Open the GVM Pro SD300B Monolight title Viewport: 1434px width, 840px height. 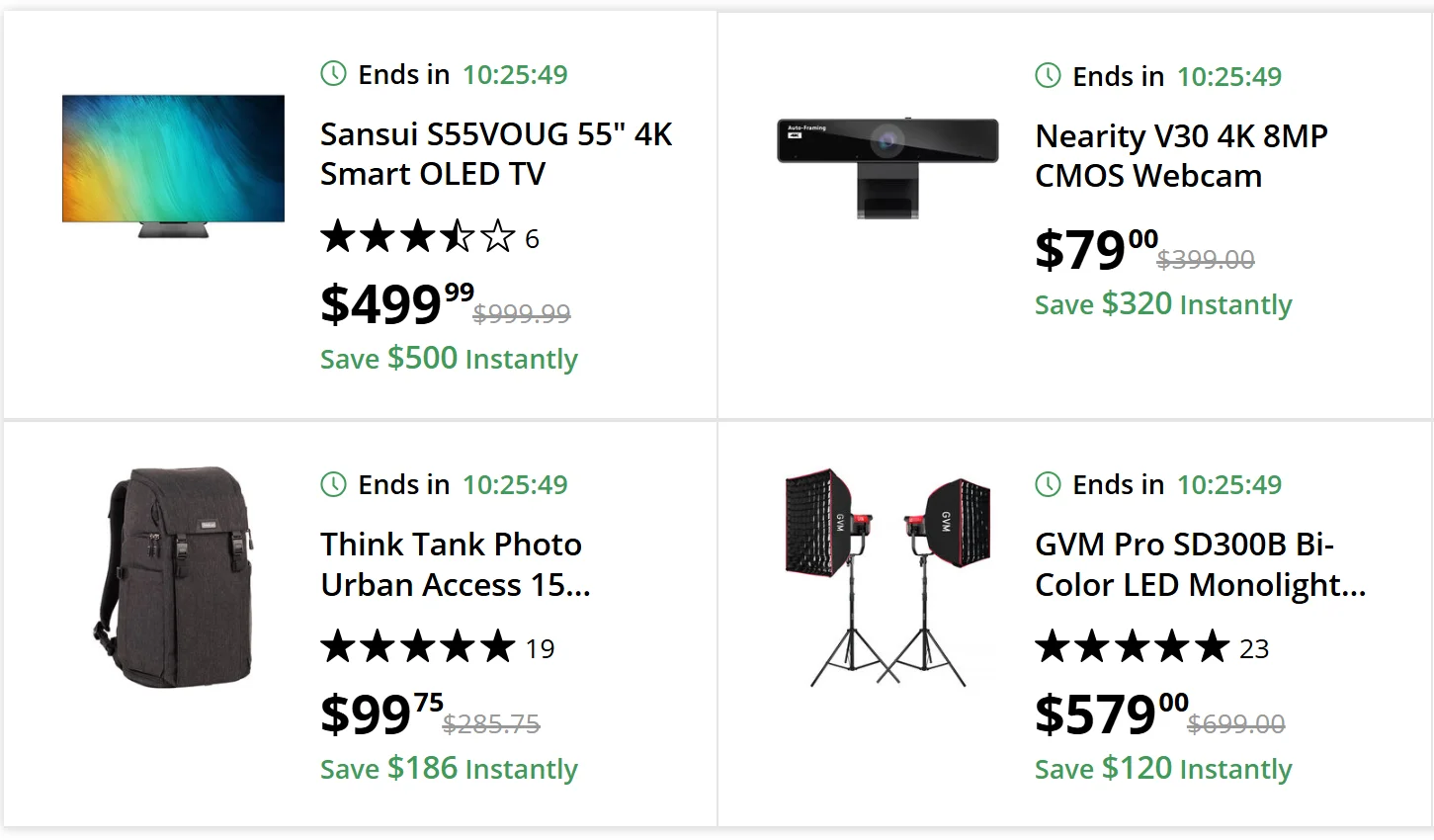pyautogui.click(x=1200, y=564)
